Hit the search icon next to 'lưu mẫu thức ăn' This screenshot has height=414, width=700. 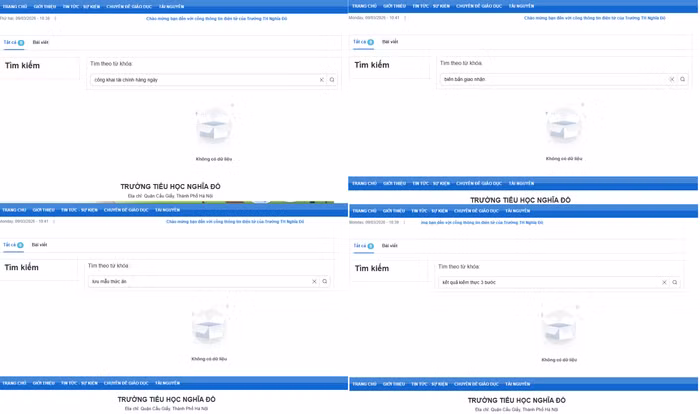pyautogui.click(x=325, y=282)
